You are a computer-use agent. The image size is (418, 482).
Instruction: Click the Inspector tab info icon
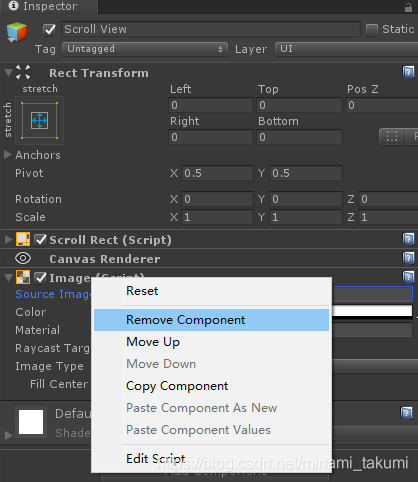pyautogui.click(x=13, y=6)
